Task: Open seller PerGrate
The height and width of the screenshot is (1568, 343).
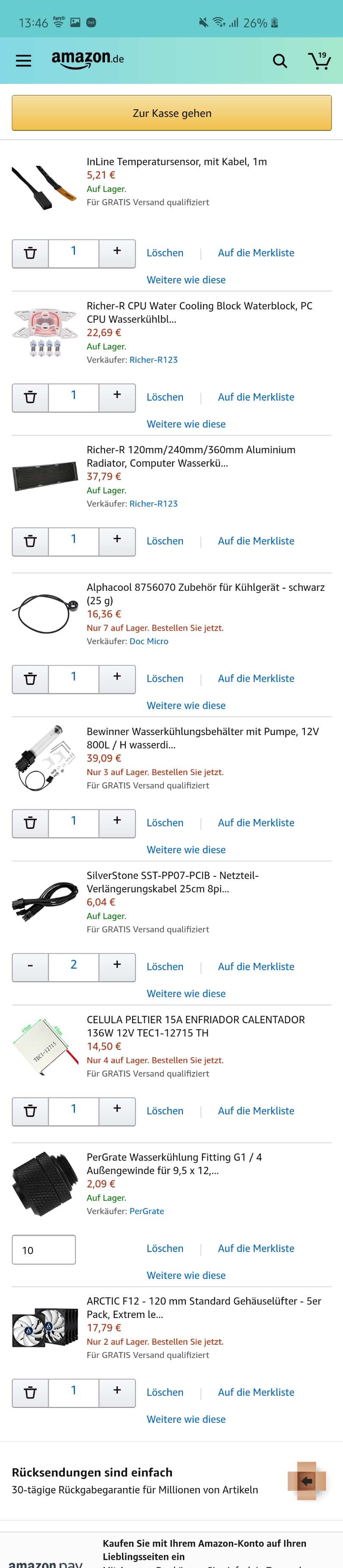Action: click(148, 1211)
